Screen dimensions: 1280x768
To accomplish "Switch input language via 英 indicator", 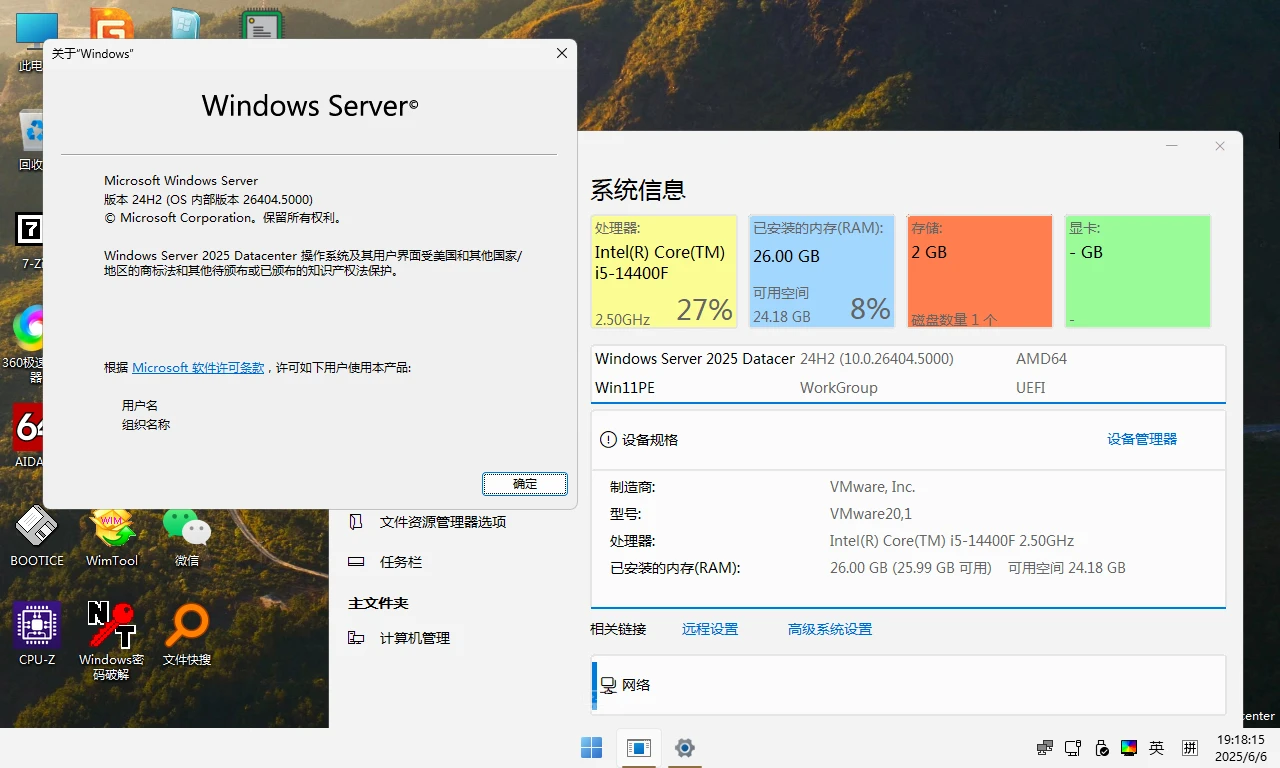I will tap(1157, 747).
